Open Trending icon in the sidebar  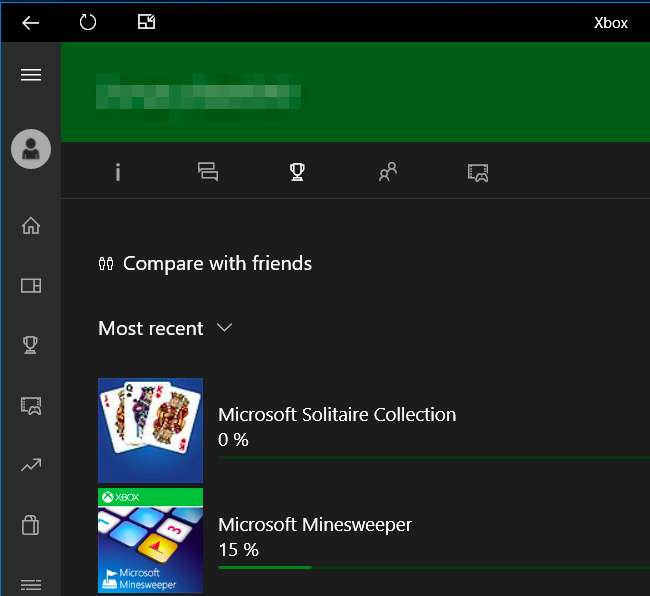click(x=30, y=465)
